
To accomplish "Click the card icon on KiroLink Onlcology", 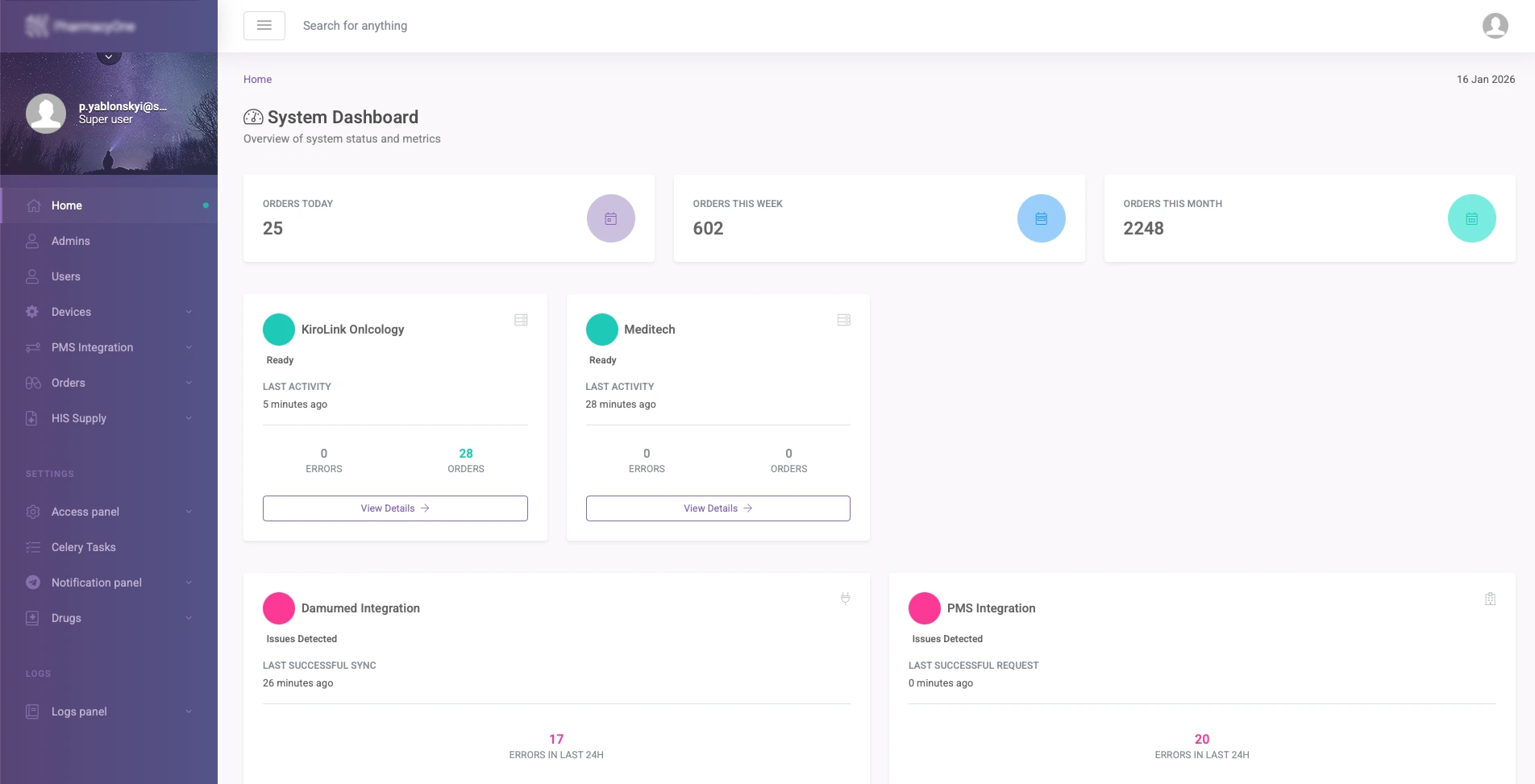I will tap(521, 319).
